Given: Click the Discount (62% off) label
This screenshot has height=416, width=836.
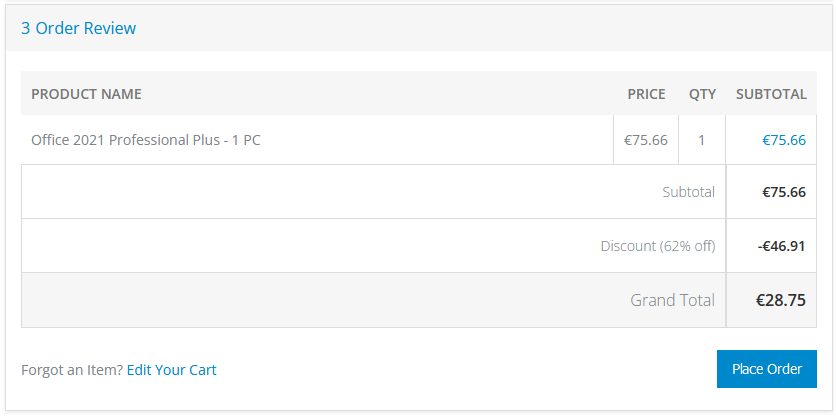Looking at the screenshot, I should point(658,246).
